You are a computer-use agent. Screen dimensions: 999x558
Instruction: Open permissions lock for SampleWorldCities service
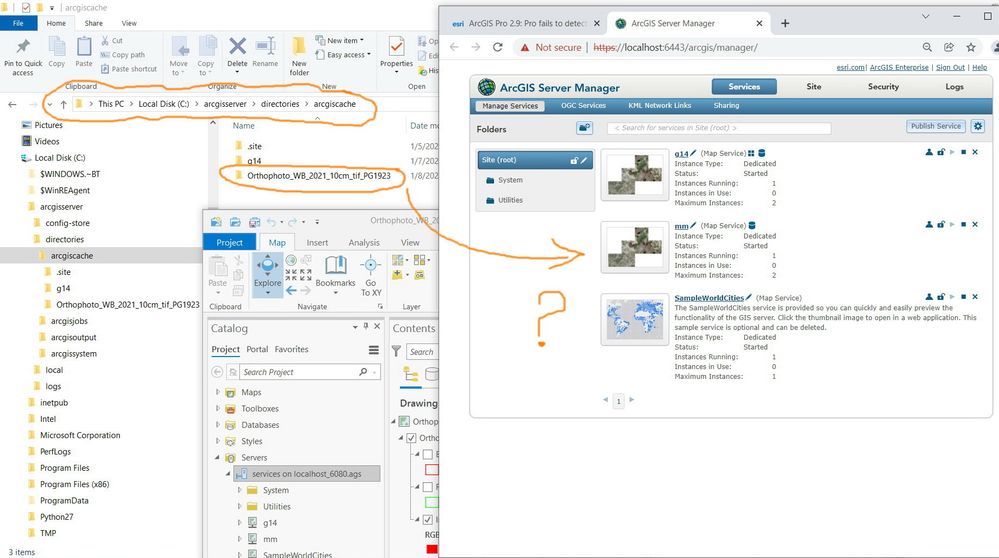[x=940, y=297]
